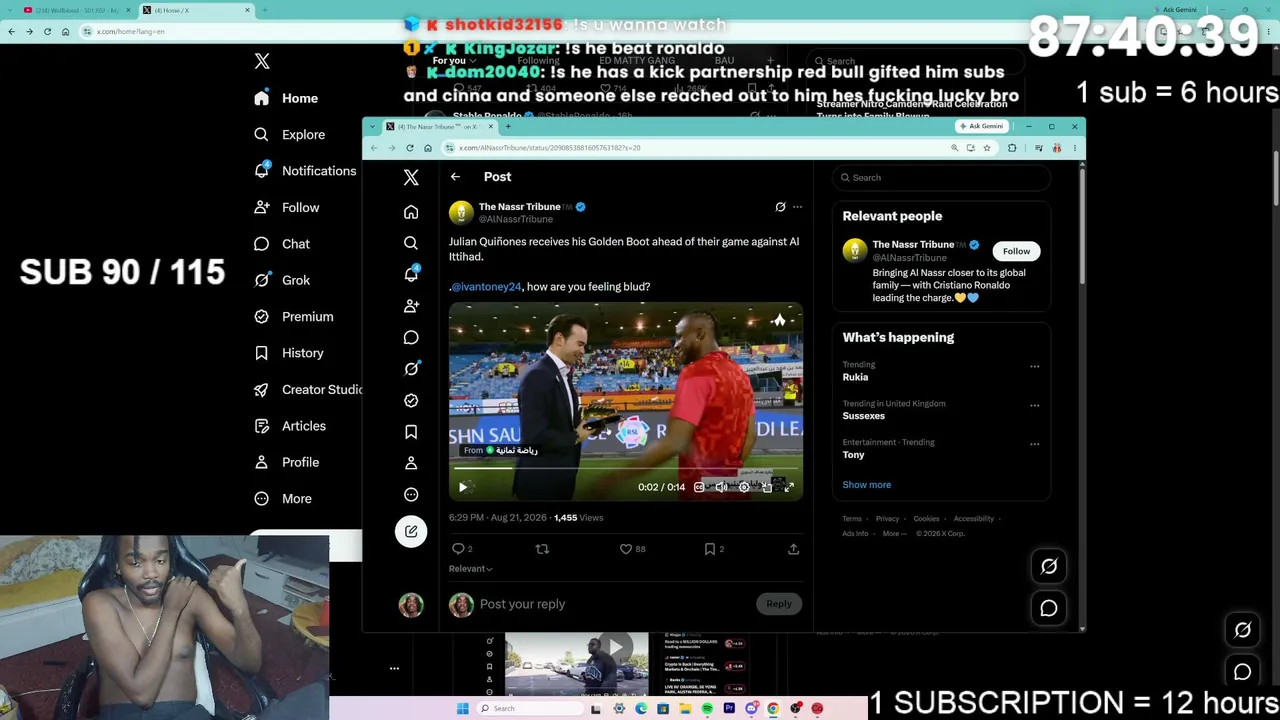Open the tab search chevron in front browser
Screen dimensions: 1280x720
pyautogui.click(x=374, y=127)
